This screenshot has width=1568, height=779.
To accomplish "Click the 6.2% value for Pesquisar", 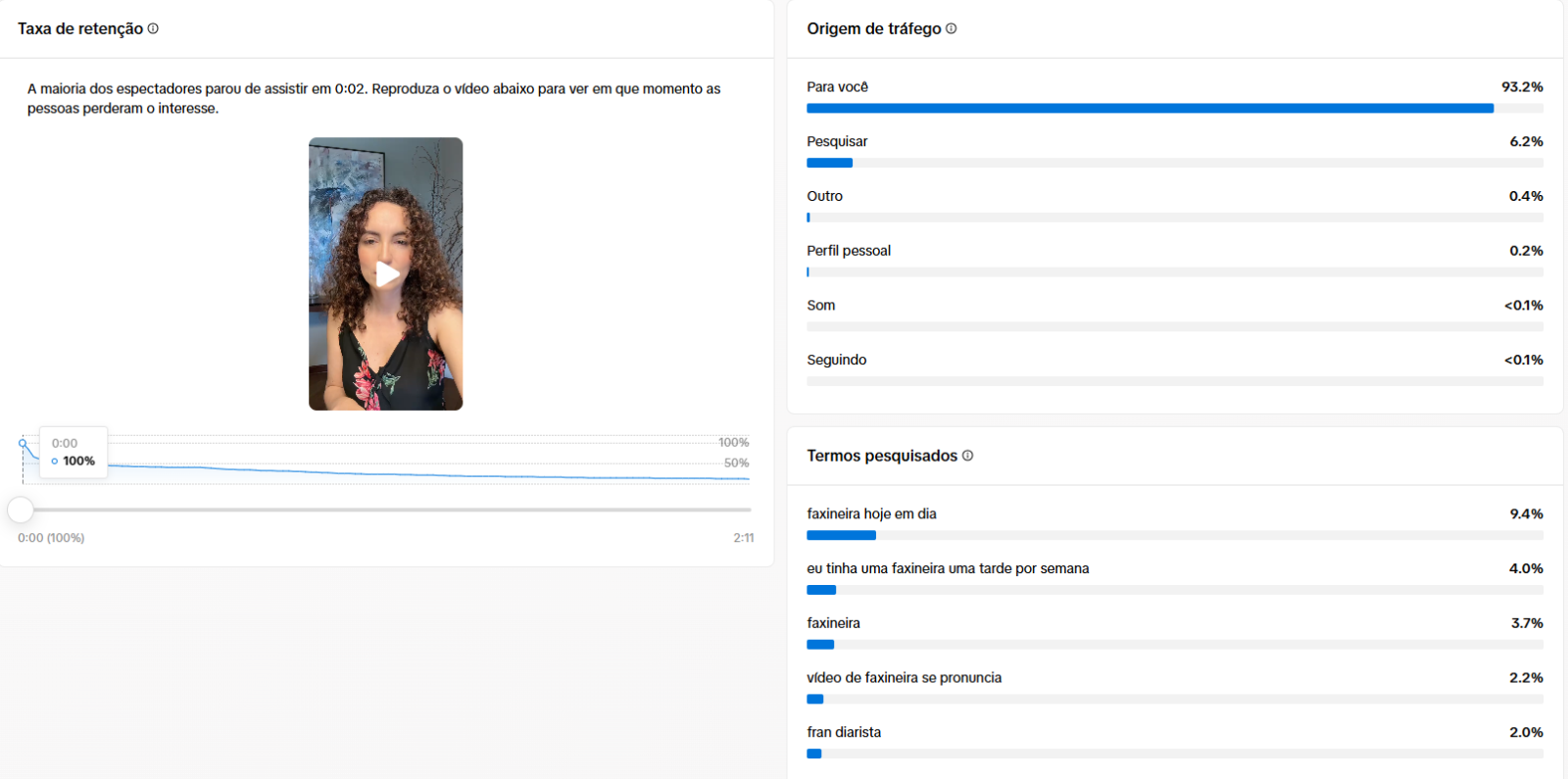I will (1526, 142).
